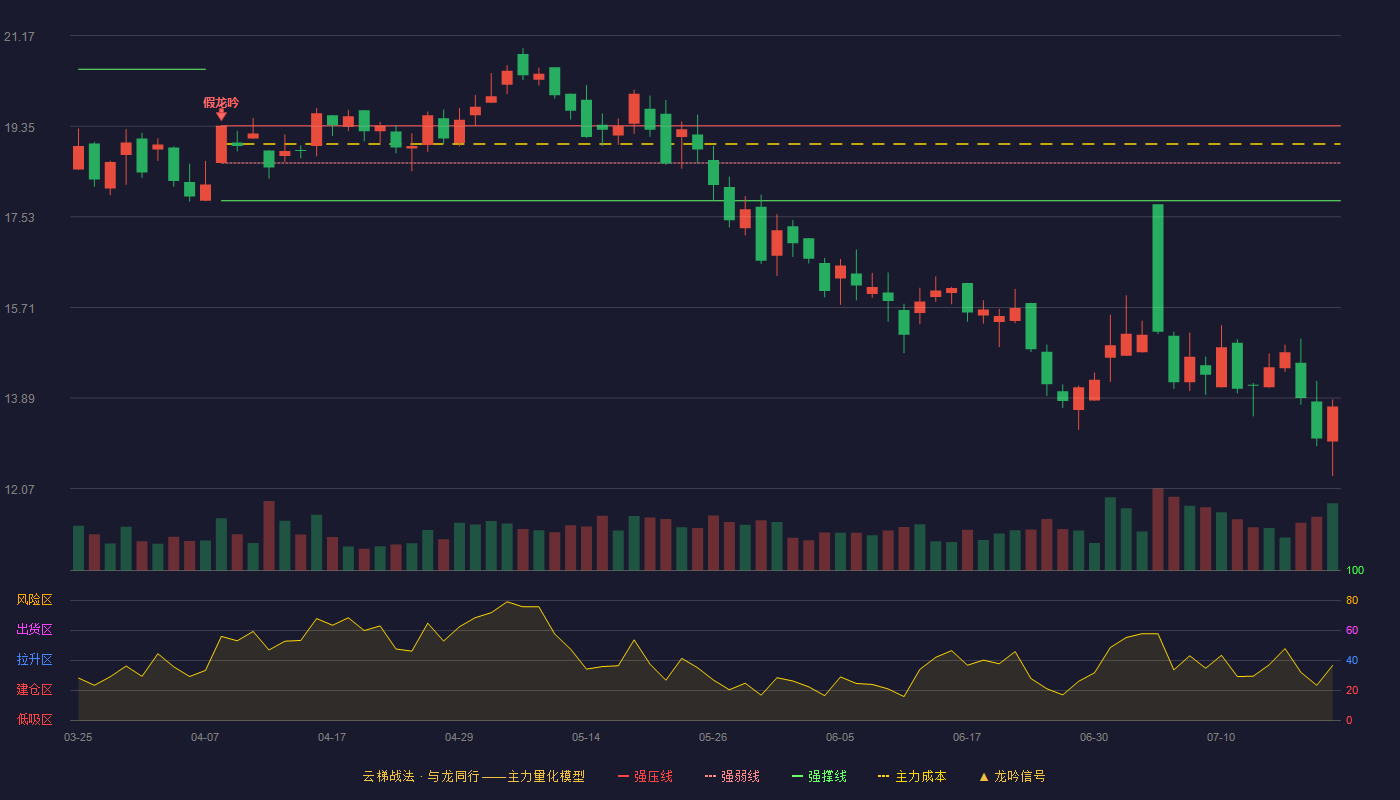Toggle the 强压线 legend entry
The image size is (1400, 800).
click(645, 776)
